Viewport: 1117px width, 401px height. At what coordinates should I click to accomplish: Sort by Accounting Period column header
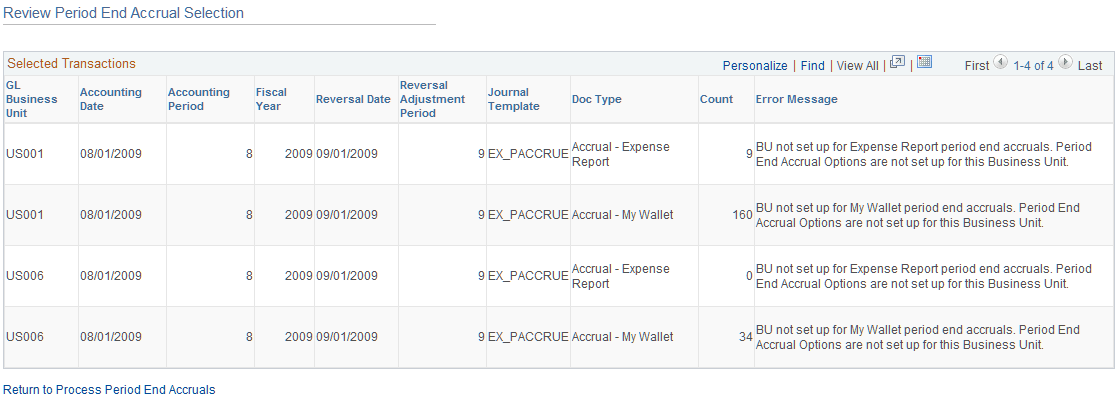pyautogui.click(x=198, y=99)
